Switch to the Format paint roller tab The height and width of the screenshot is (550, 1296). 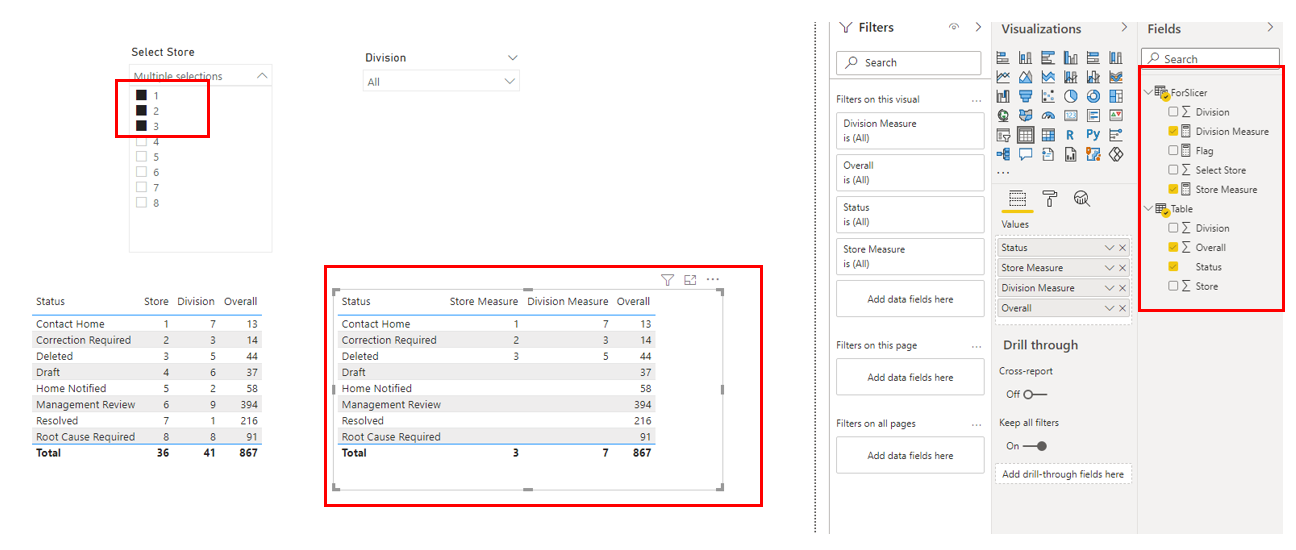pyautogui.click(x=1049, y=198)
